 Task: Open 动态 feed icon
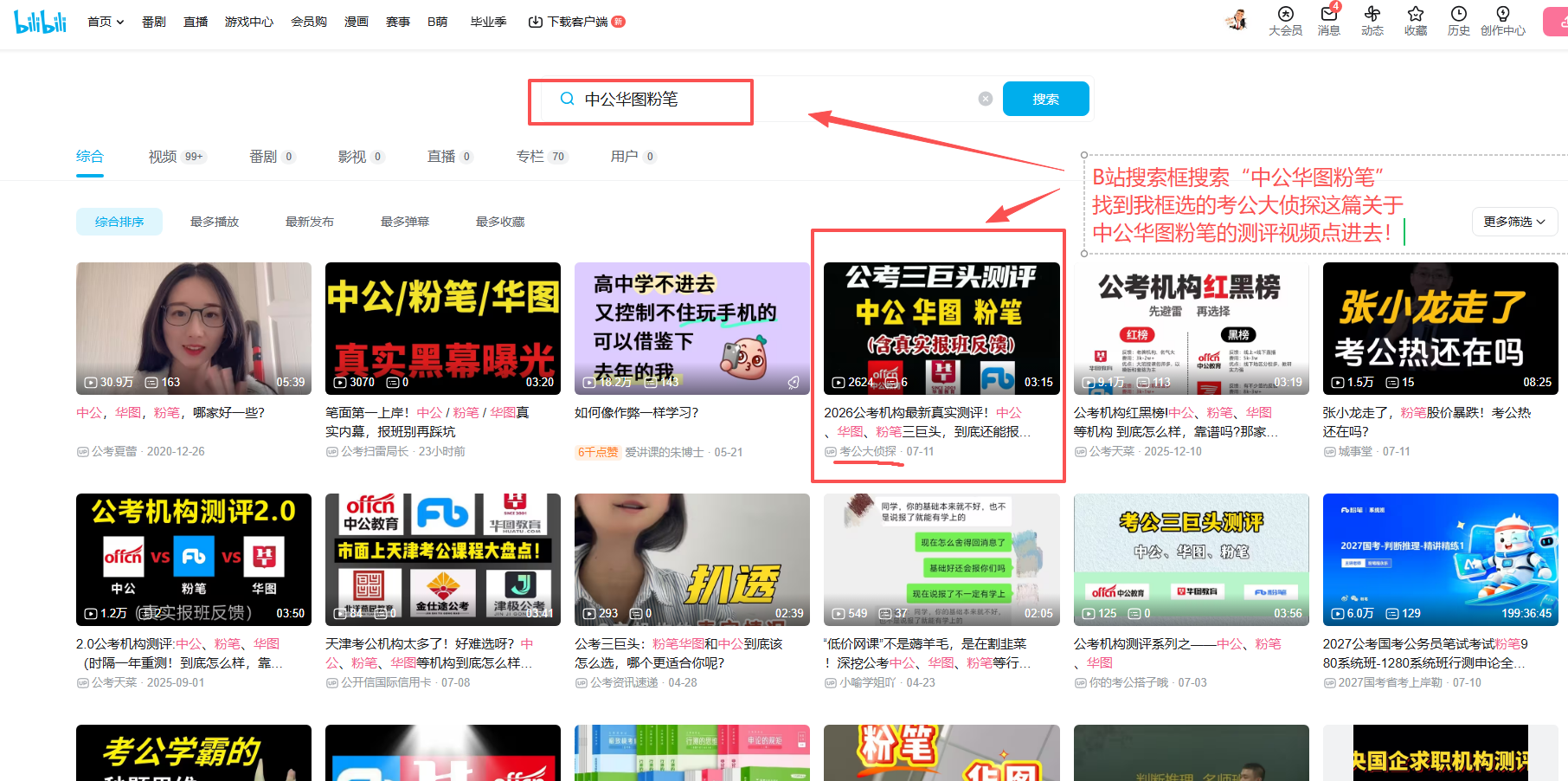tap(1372, 21)
